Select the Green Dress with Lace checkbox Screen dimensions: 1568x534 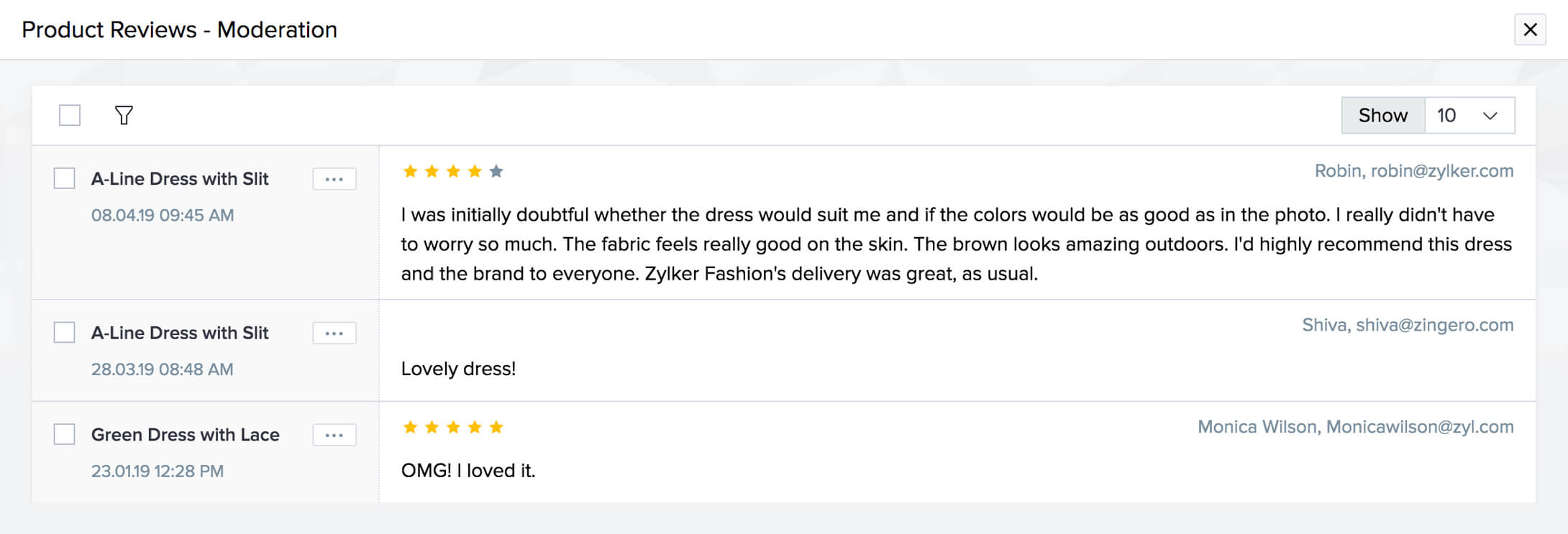point(65,435)
